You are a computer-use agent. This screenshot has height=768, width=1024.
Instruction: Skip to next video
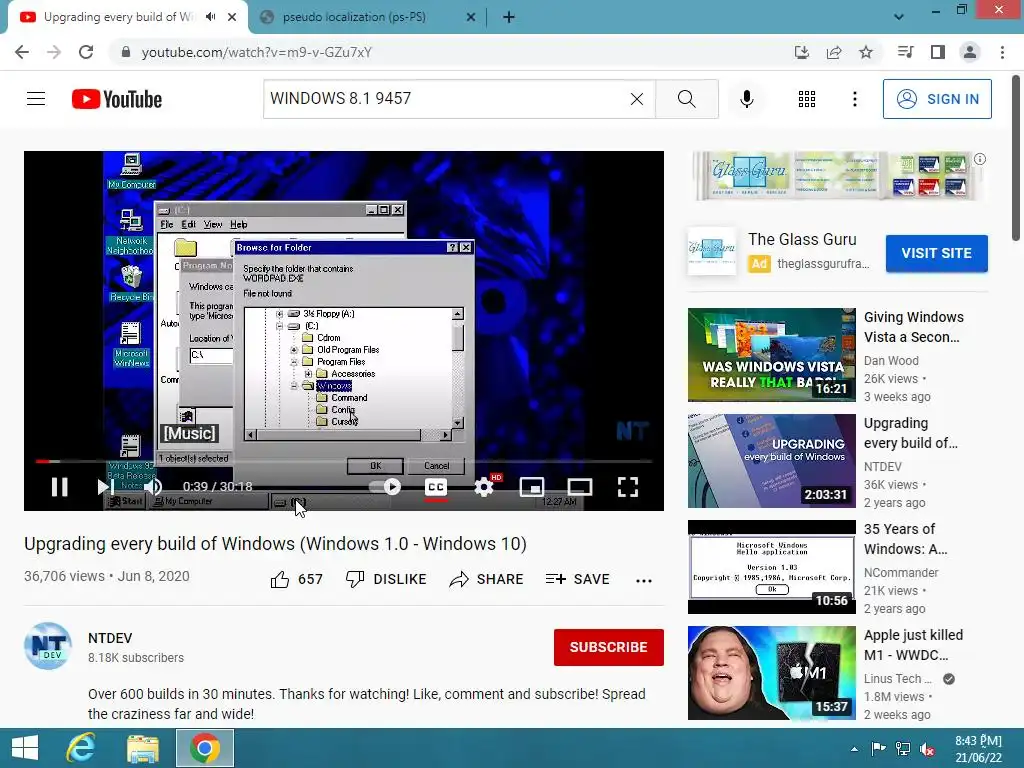tap(105, 487)
